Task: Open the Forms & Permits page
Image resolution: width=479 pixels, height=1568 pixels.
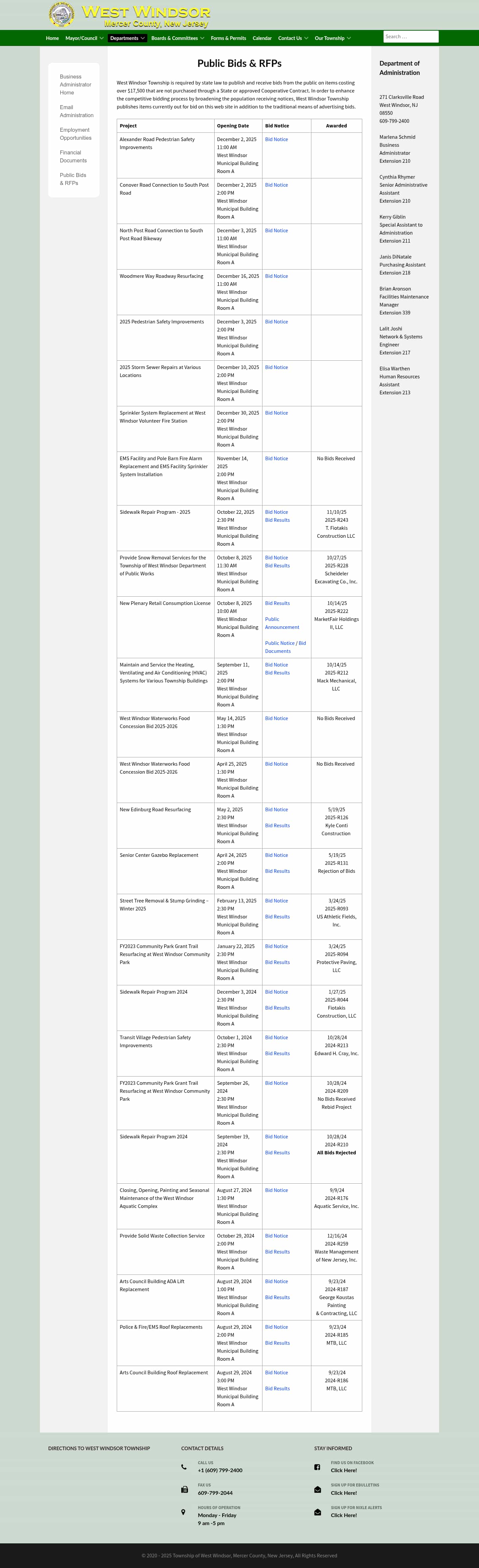Action: (x=228, y=38)
